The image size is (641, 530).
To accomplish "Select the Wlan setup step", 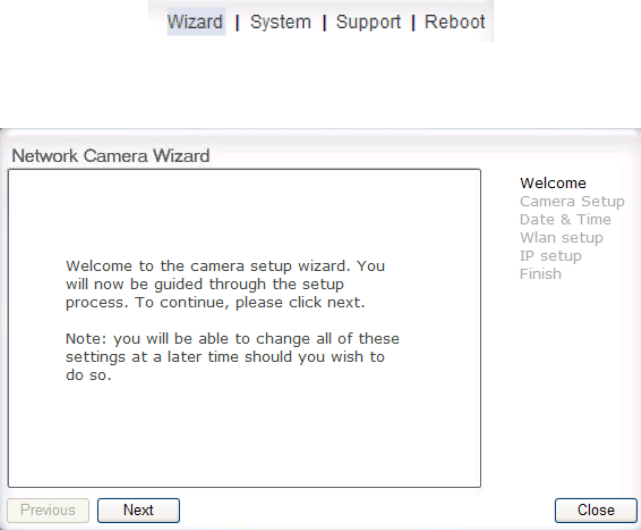I will click(561, 238).
